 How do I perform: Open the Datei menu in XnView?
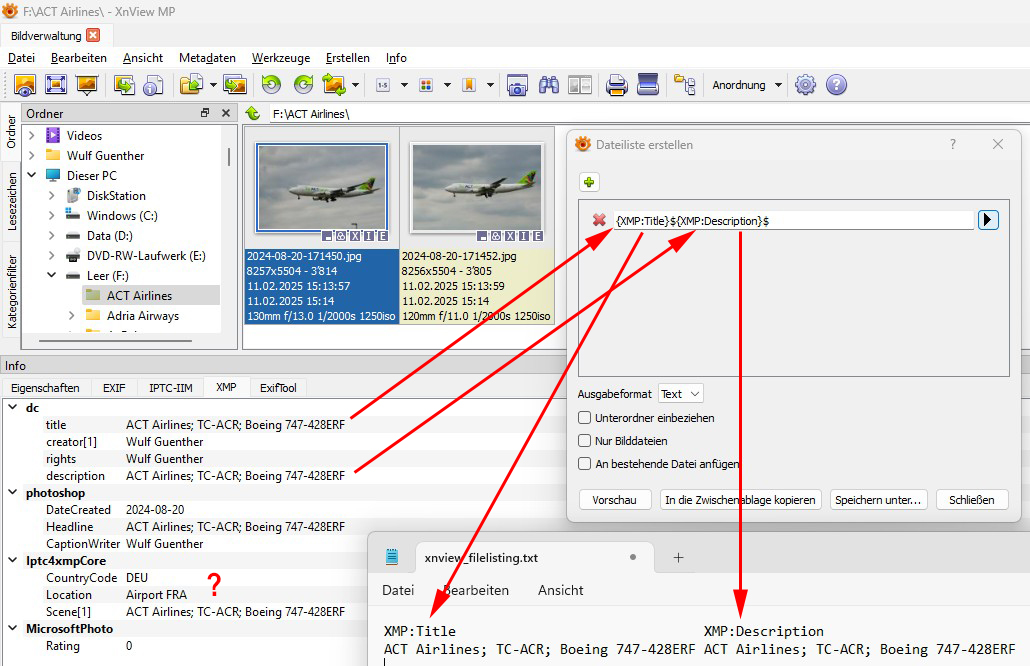tap(21, 58)
